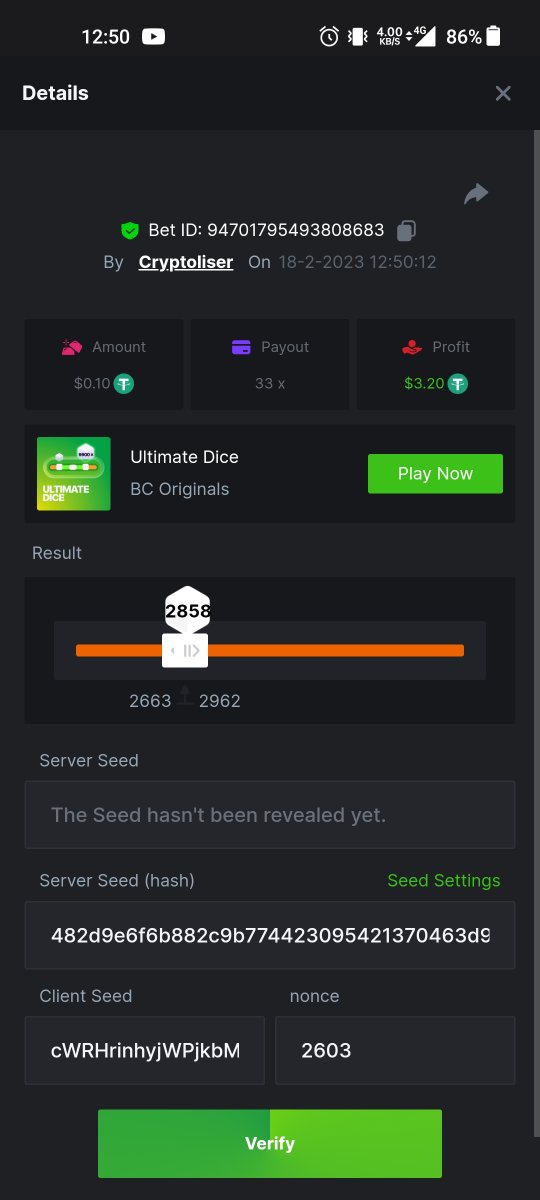Tap the Tether coin icon beside $0.10
Screen dimensions: 540x1200
124,383
